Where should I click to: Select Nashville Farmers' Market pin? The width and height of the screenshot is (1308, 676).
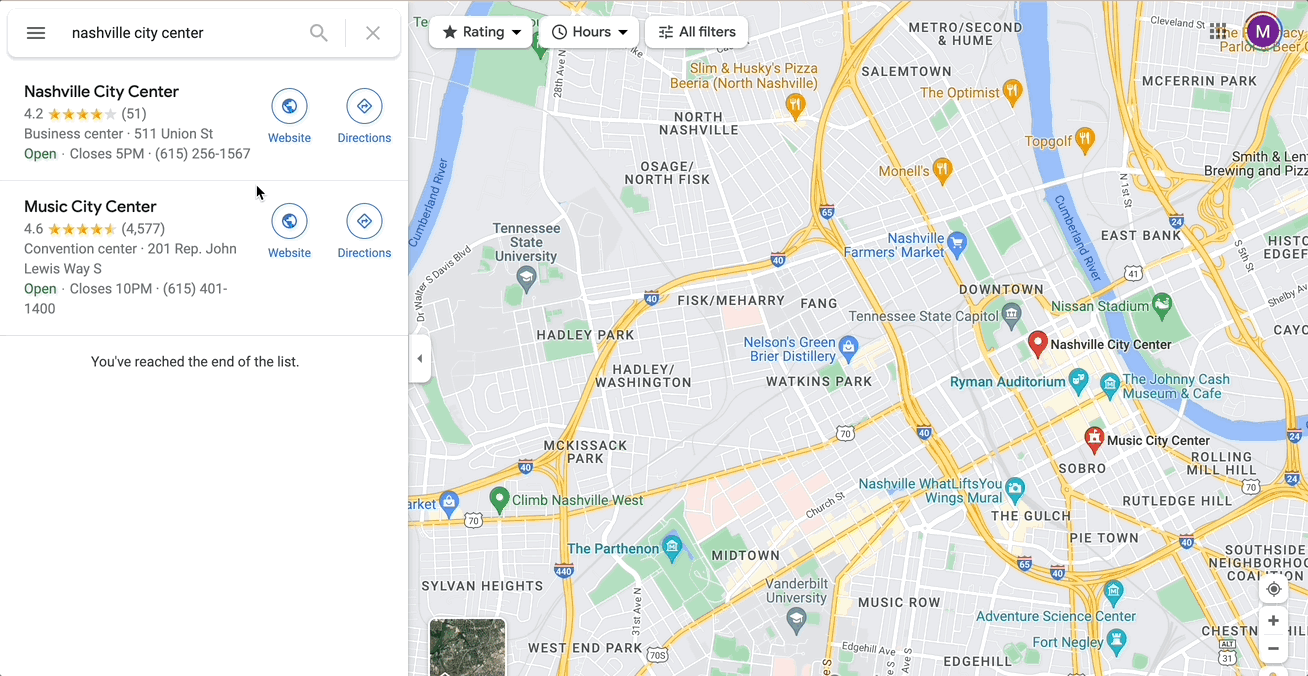pos(956,243)
